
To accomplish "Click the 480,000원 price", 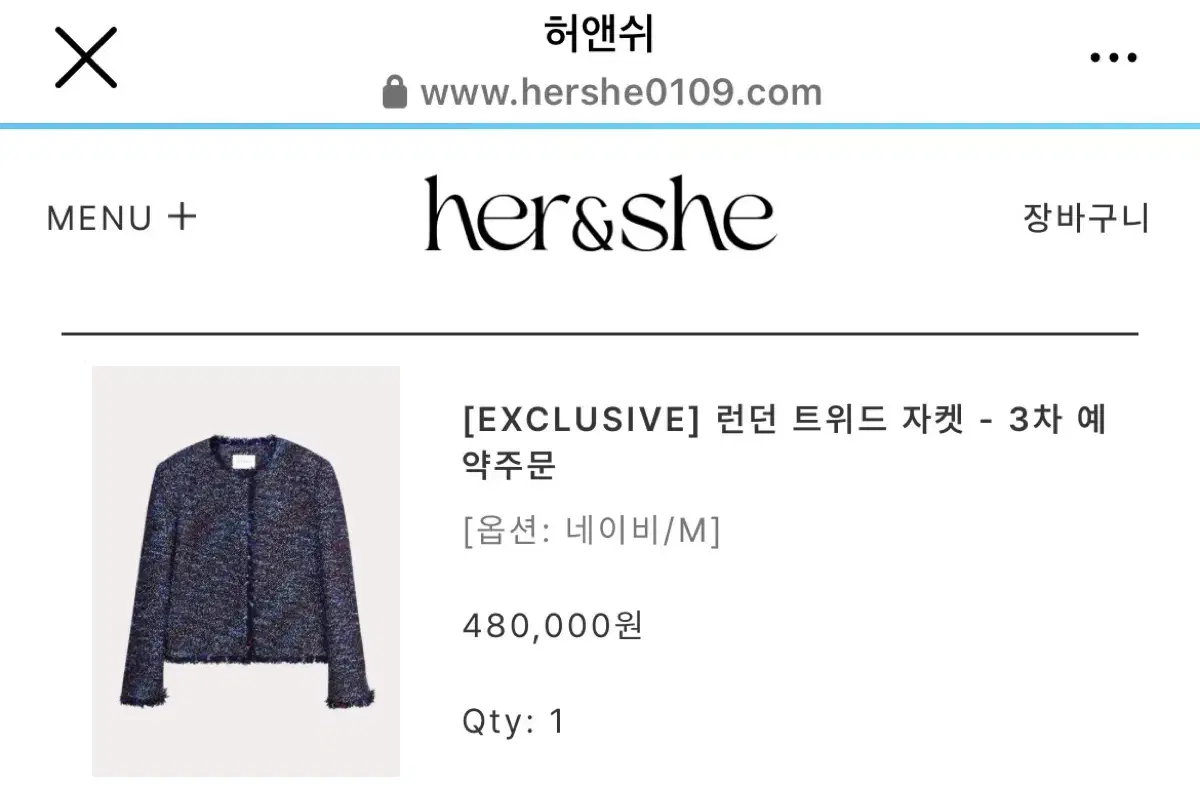I will tap(552, 626).
